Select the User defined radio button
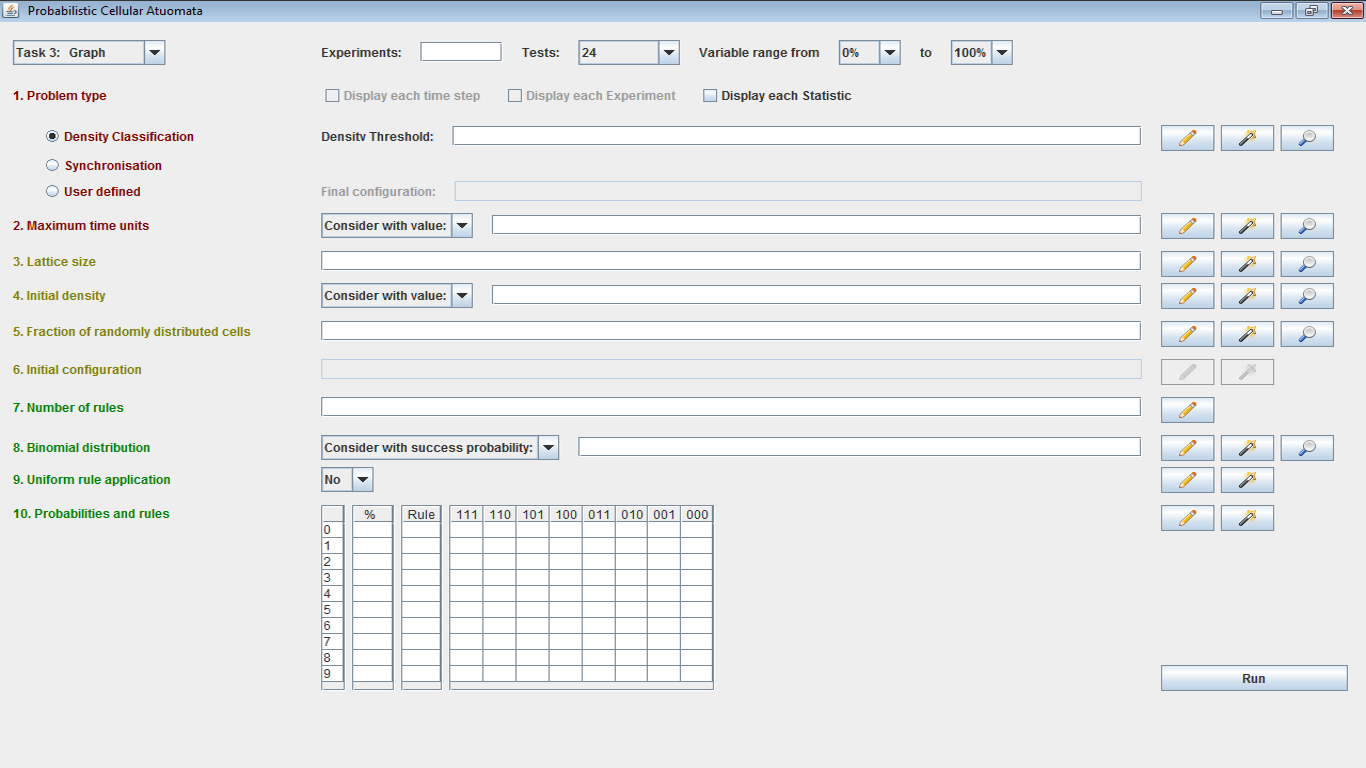The height and width of the screenshot is (768, 1366). (x=53, y=192)
